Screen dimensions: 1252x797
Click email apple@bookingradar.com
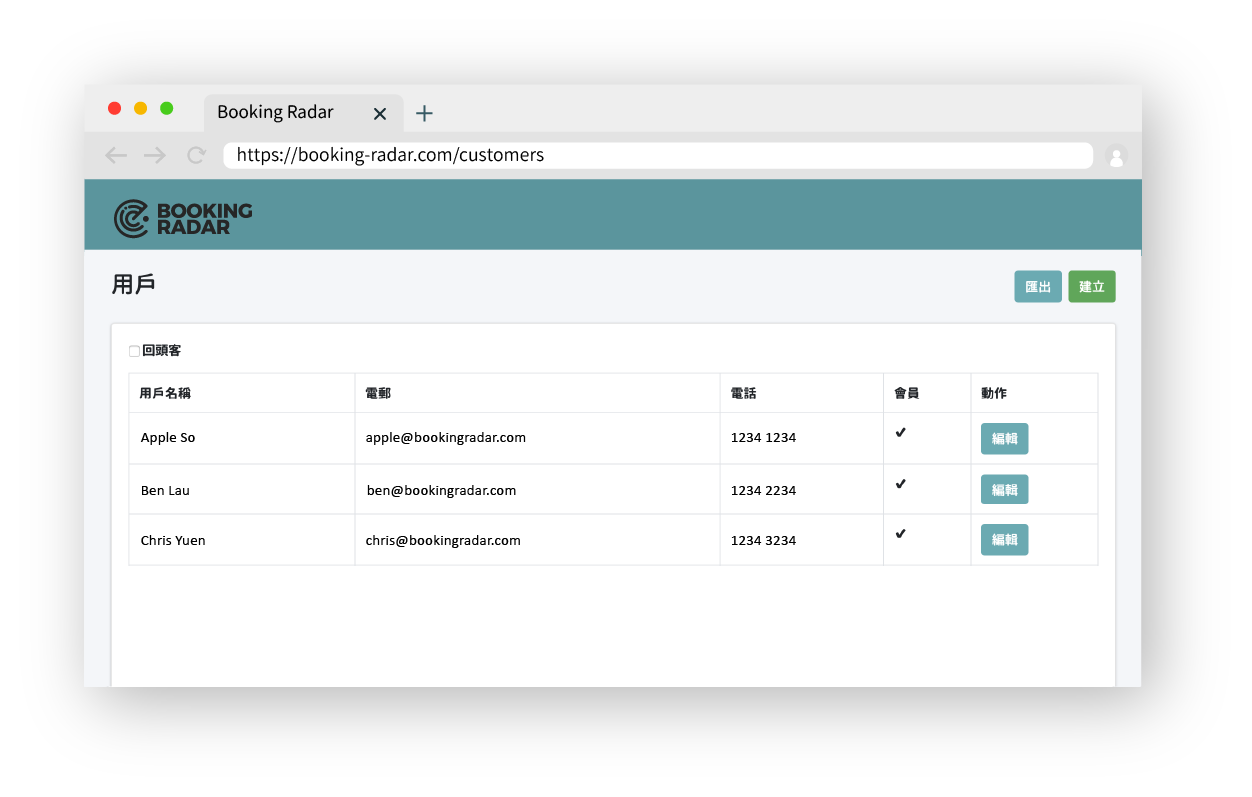[x=446, y=438]
